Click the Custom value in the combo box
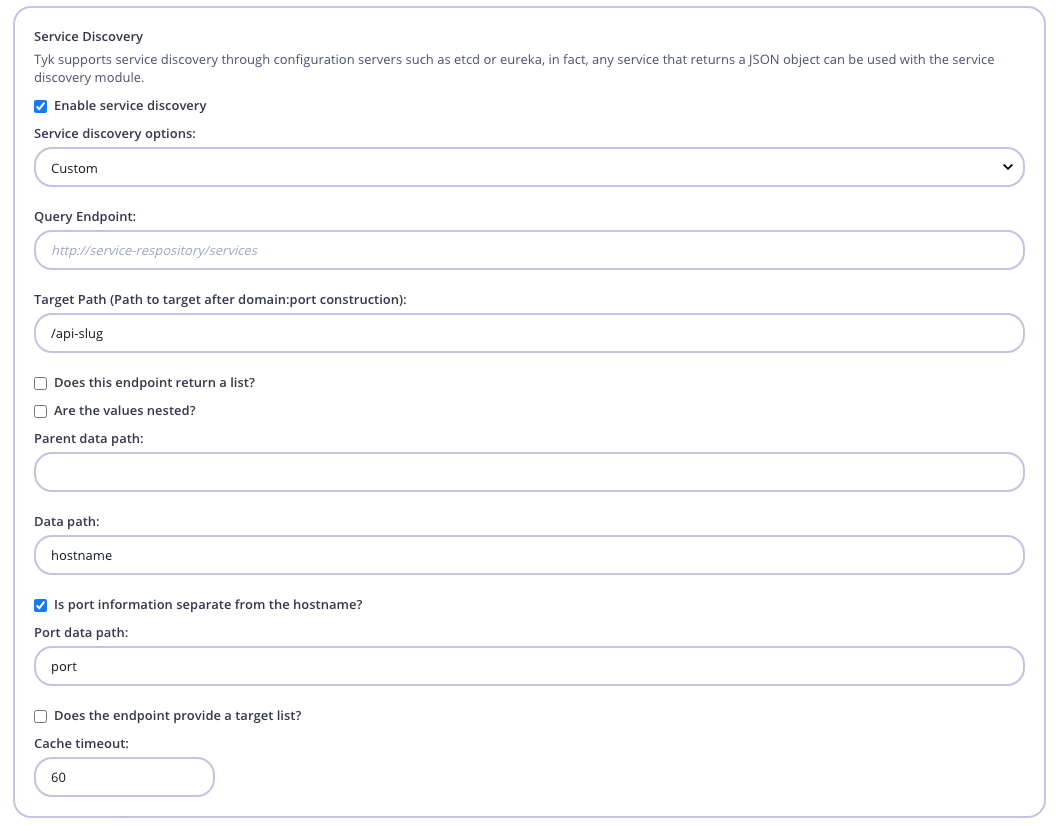The height and width of the screenshot is (825, 1059). pyautogui.click(x=72, y=167)
